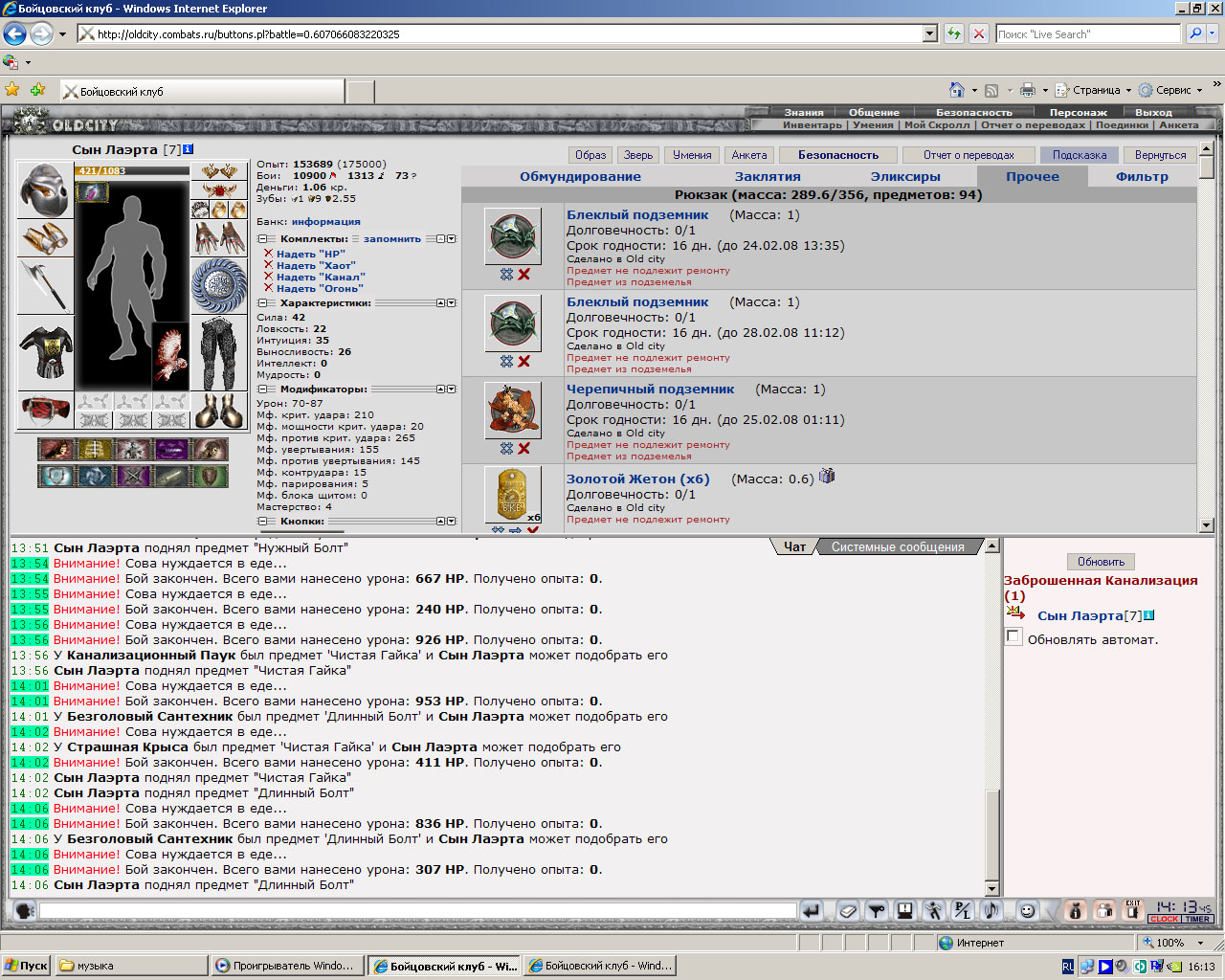Click Надеть "Хаот" set link
Screen dimensions: 1225x980
(316, 265)
